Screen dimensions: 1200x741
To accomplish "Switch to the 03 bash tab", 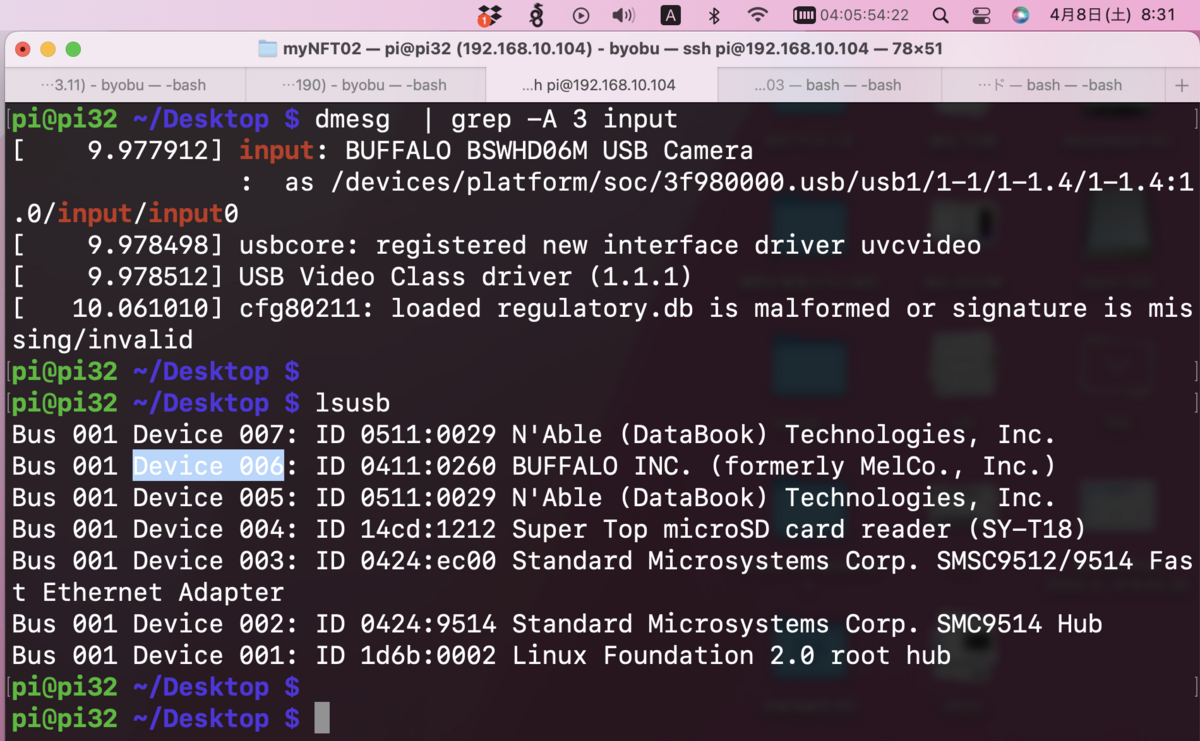I will 828,85.
